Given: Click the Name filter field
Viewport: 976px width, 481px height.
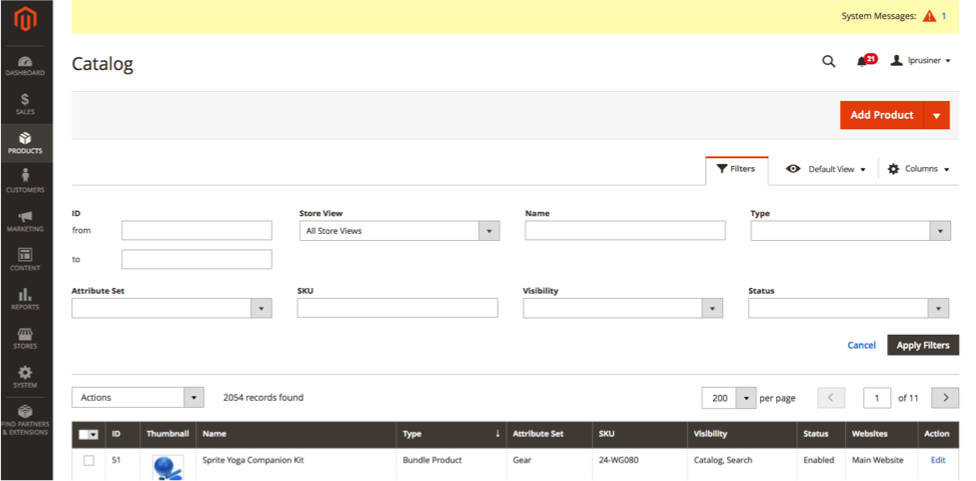Looking at the screenshot, I should (625, 230).
